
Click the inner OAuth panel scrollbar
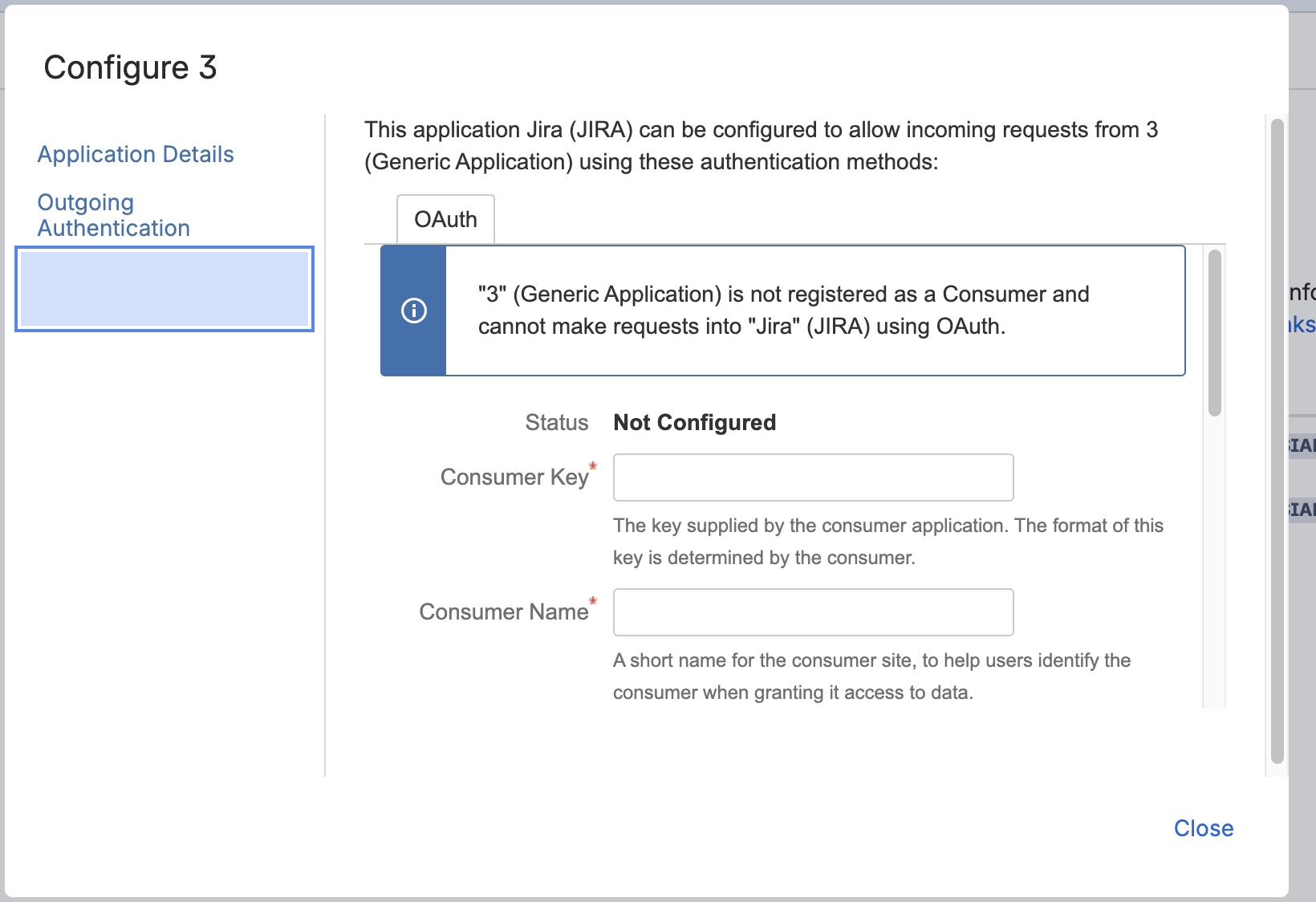tap(1215, 333)
